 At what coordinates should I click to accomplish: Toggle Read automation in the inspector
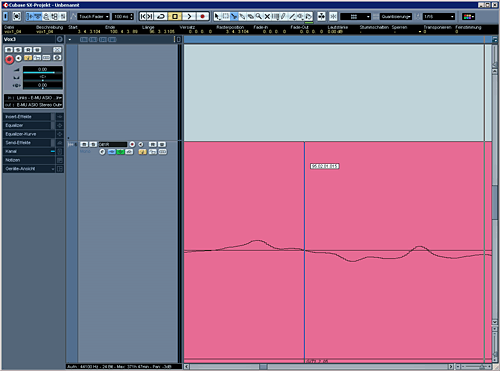coord(28,50)
